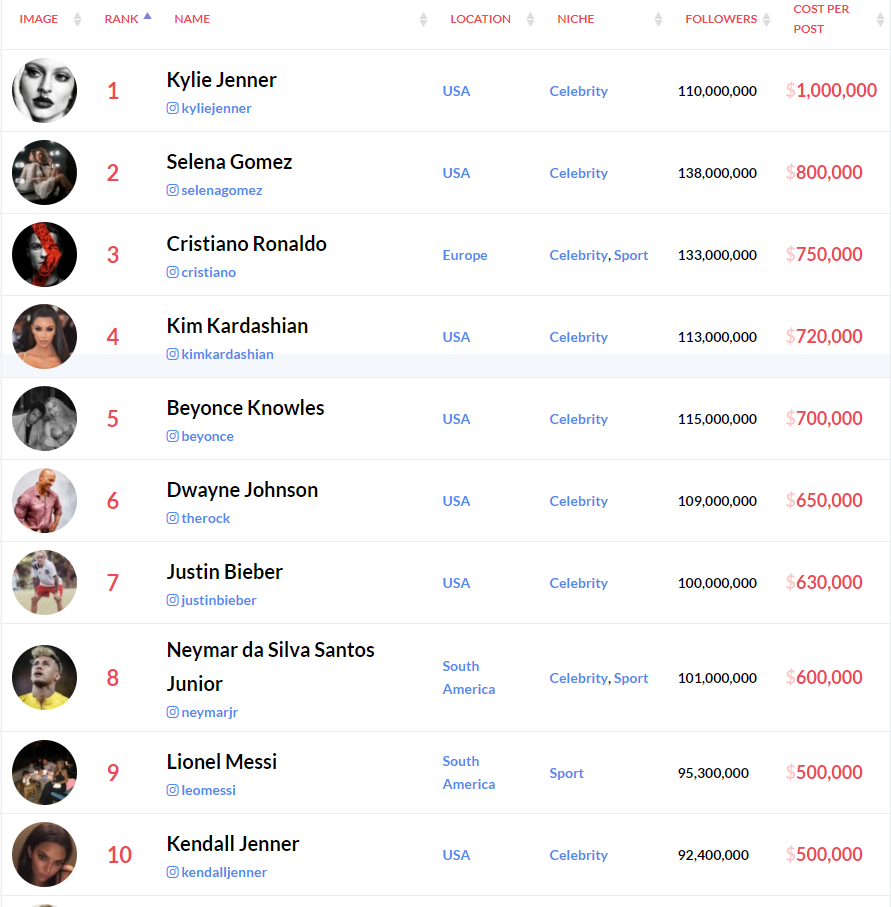Click Dwayne Johnson's profile thumbnail
The height and width of the screenshot is (907, 891).
pos(44,501)
